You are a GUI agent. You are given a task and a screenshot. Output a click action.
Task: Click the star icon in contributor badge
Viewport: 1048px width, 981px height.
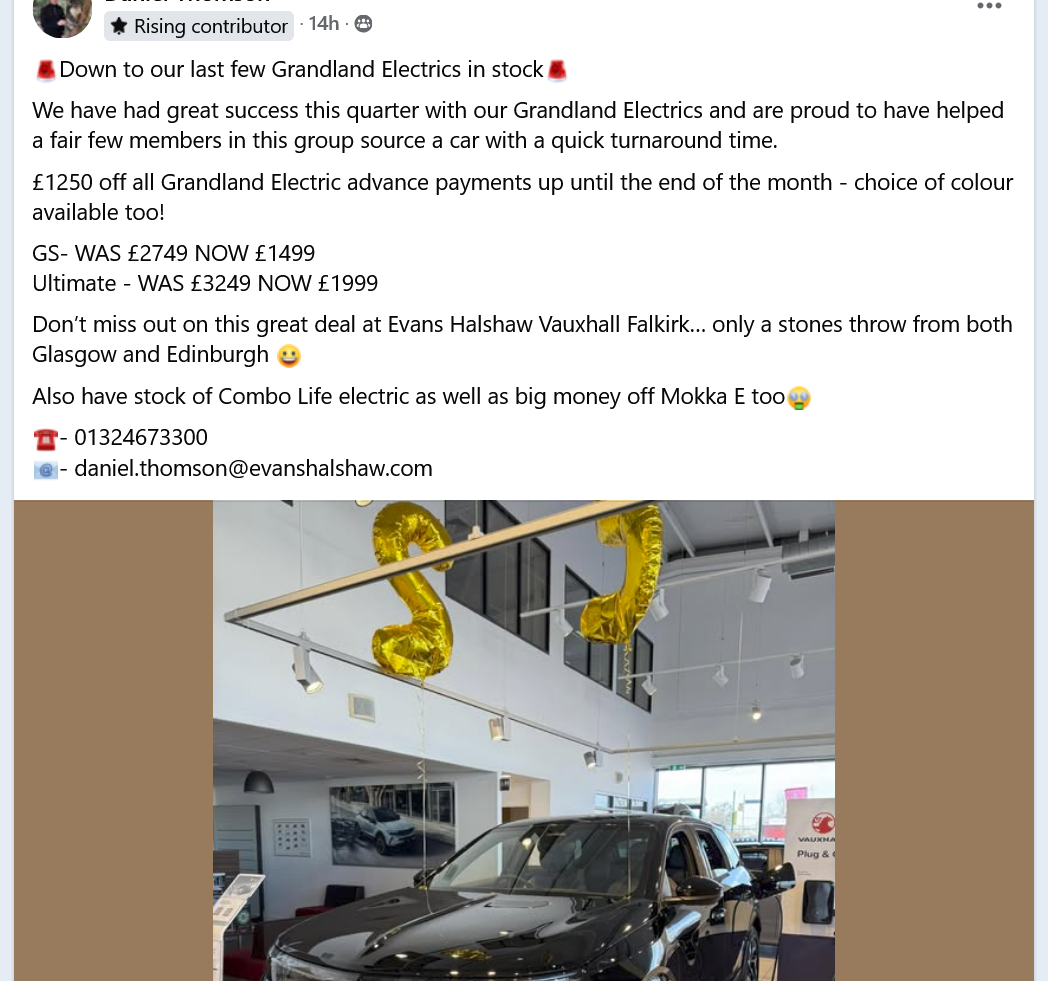pos(119,26)
